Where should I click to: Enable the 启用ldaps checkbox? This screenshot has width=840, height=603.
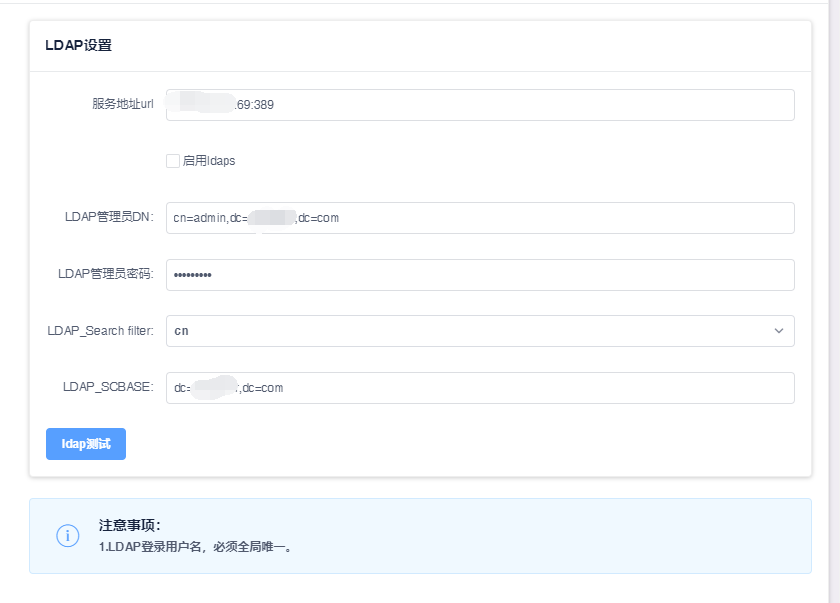click(172, 160)
